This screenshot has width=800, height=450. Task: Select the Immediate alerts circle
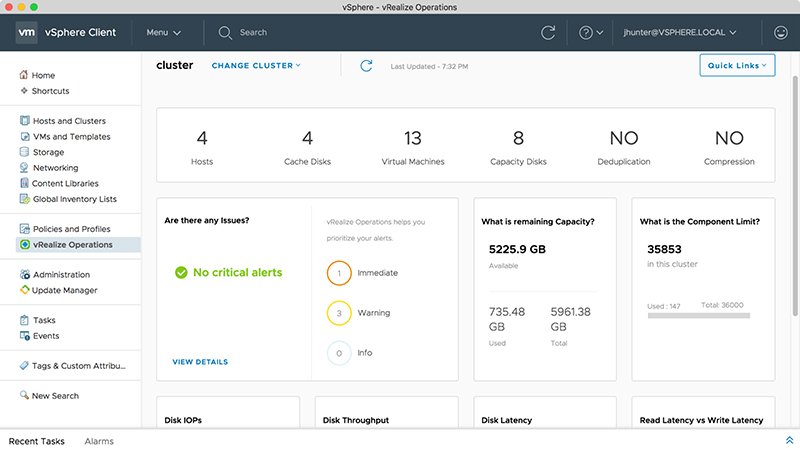(x=339, y=272)
